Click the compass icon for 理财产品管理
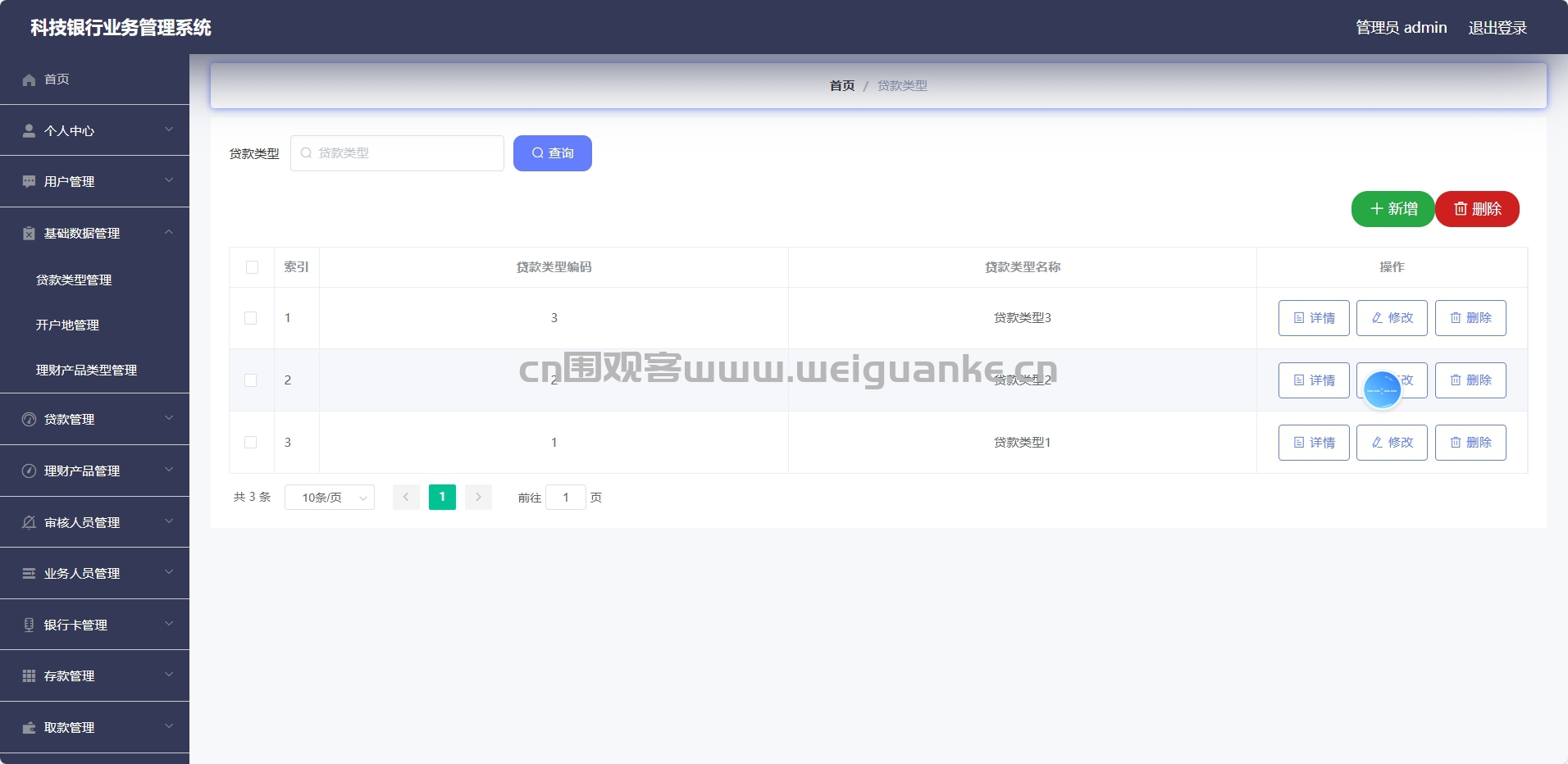1568x764 pixels. click(29, 471)
